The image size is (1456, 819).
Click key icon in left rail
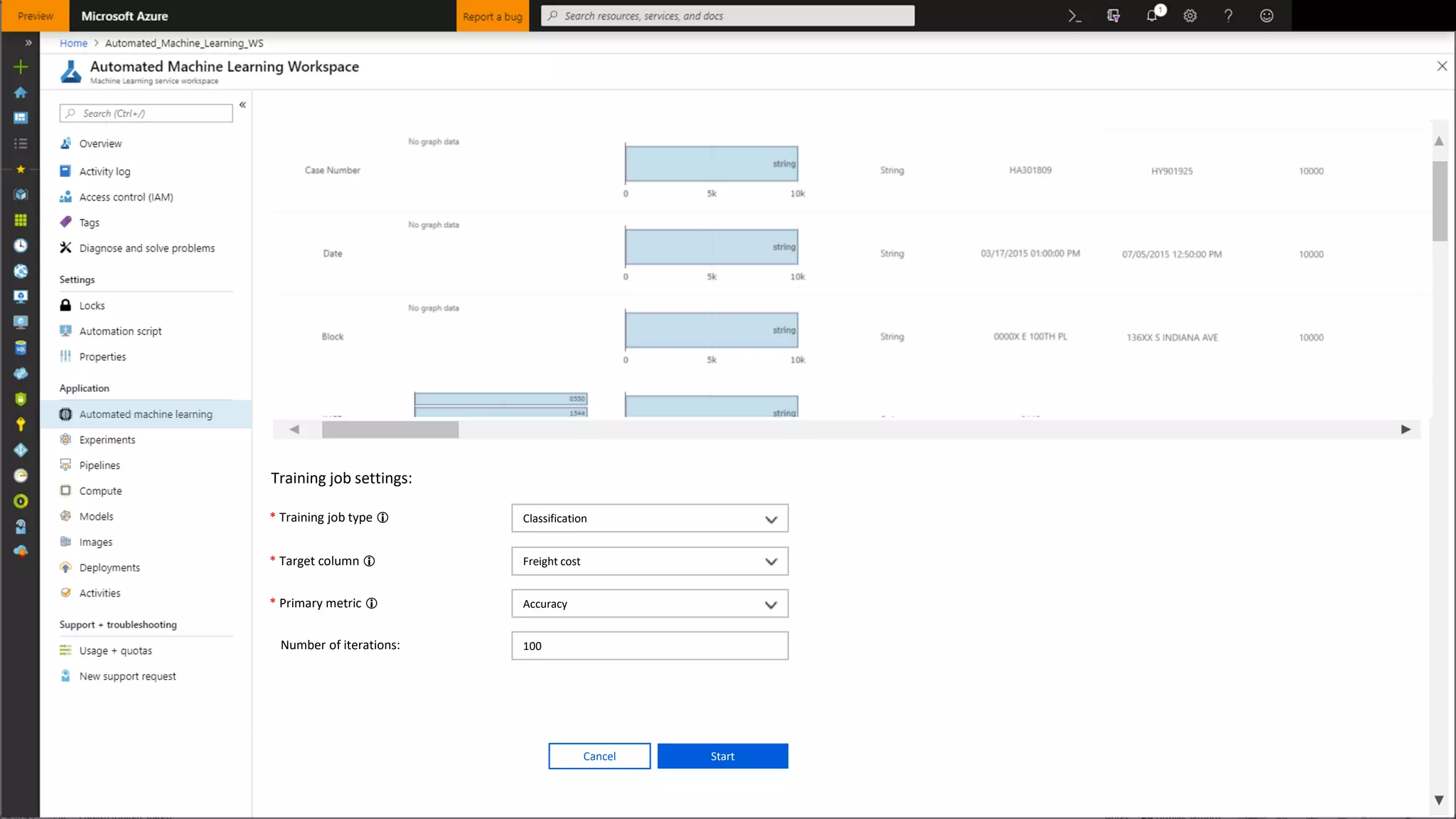21,424
